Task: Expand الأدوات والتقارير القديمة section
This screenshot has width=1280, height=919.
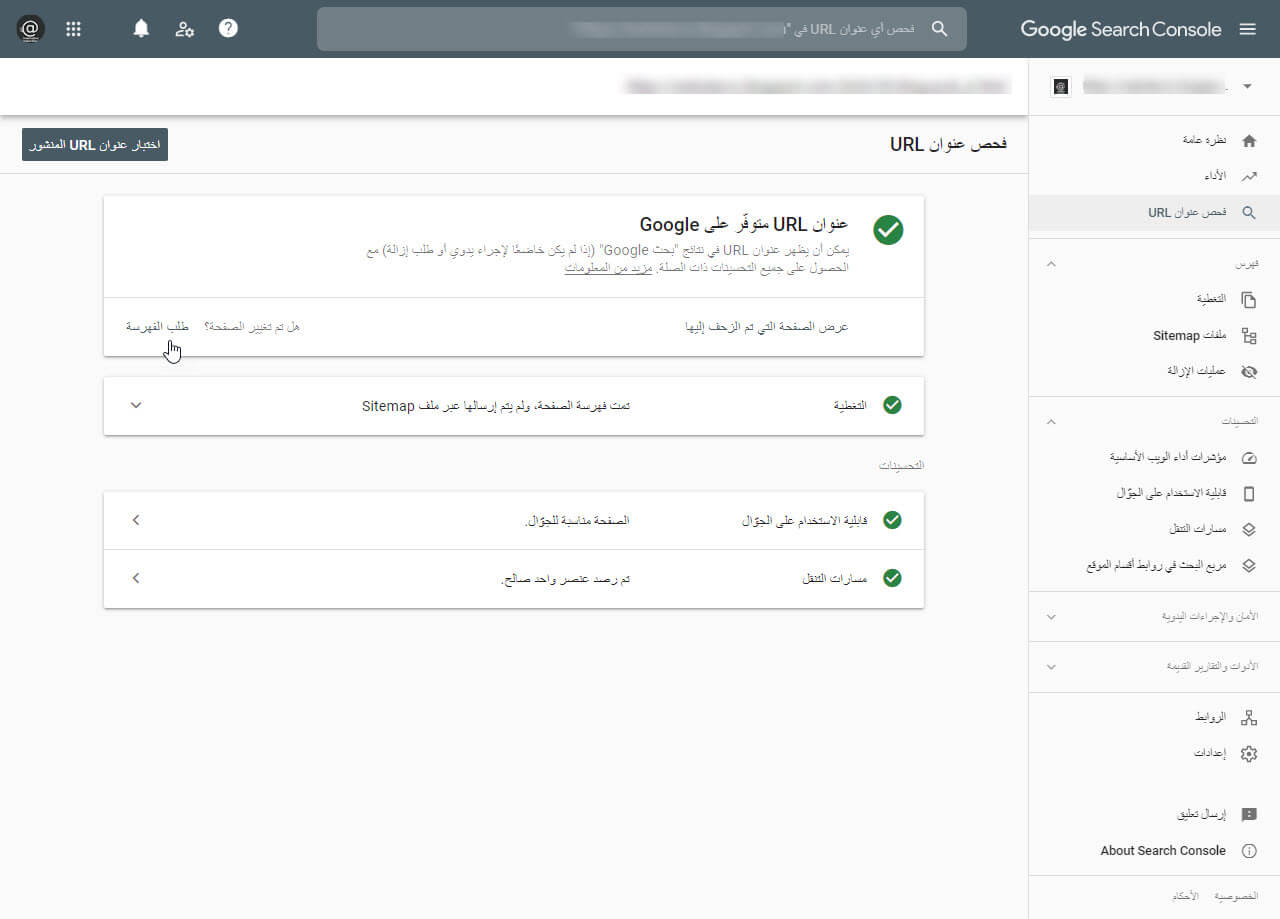Action: 1050,666
